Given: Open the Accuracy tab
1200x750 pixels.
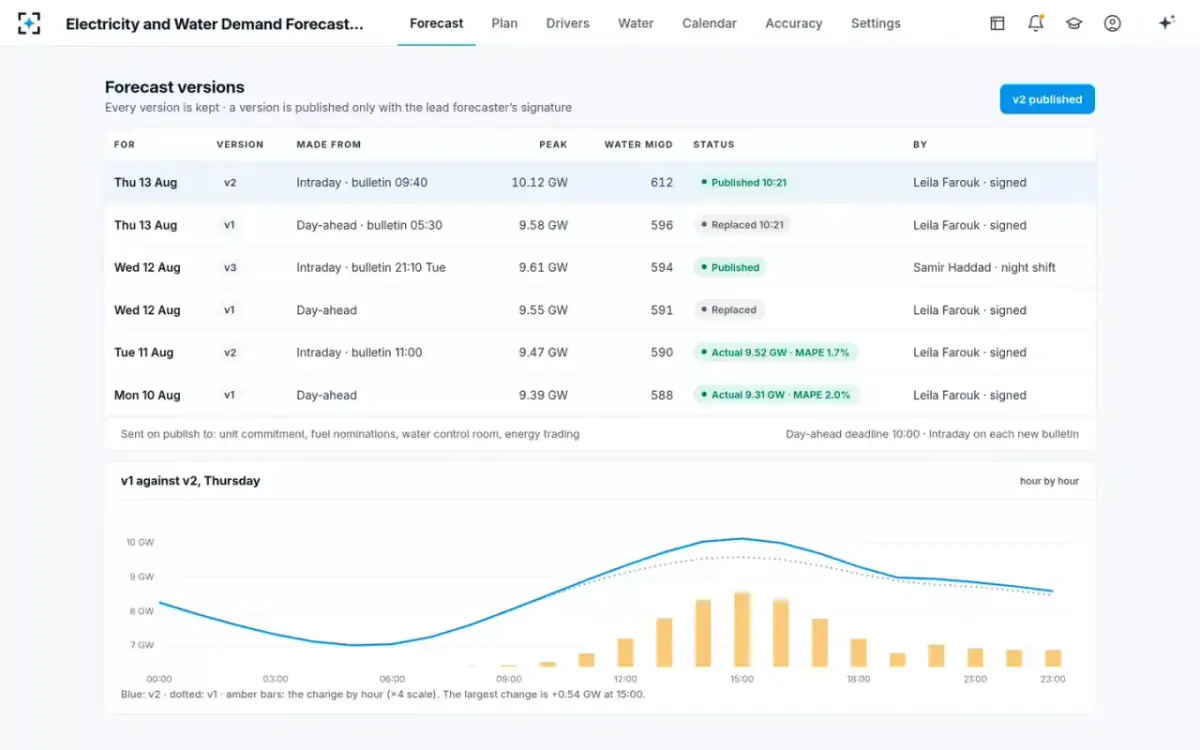Looking at the screenshot, I should (x=794, y=23).
